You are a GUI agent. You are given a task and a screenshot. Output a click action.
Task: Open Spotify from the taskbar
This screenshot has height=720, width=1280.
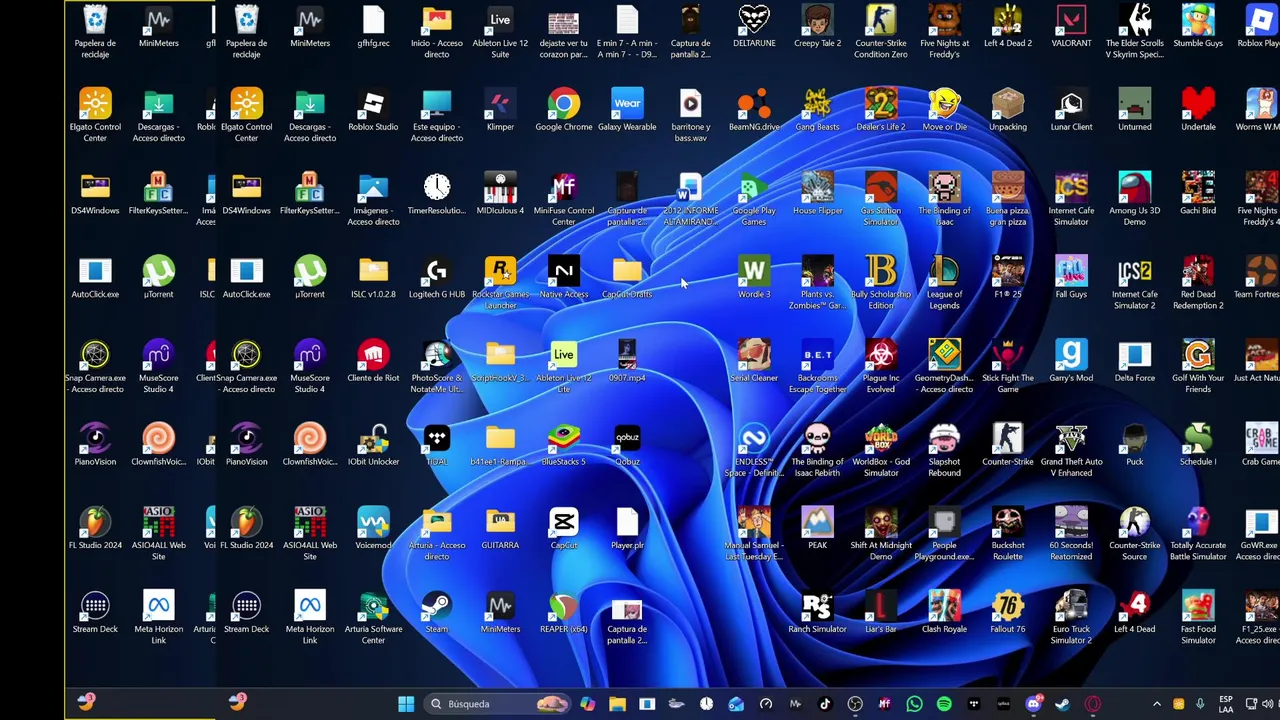[944, 704]
